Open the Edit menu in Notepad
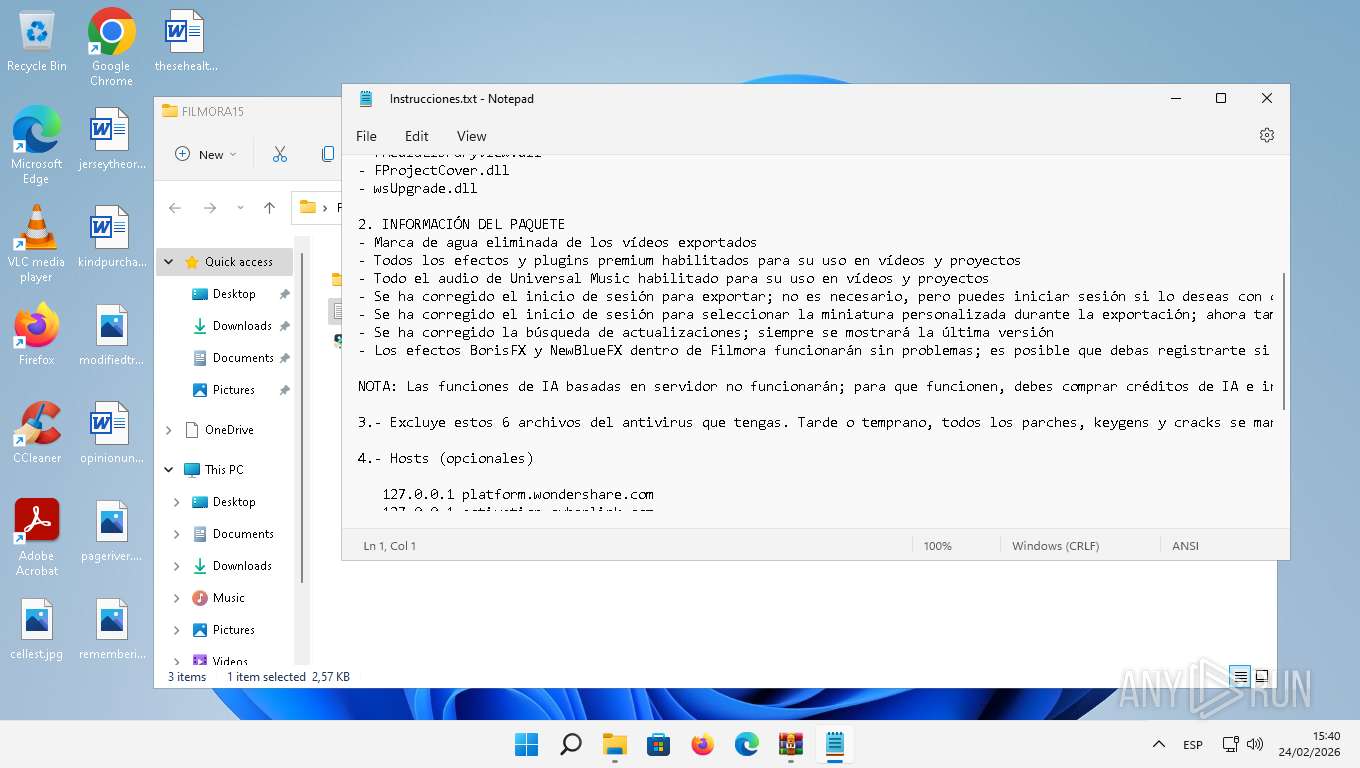The image size is (1360, 768). pyautogui.click(x=417, y=136)
